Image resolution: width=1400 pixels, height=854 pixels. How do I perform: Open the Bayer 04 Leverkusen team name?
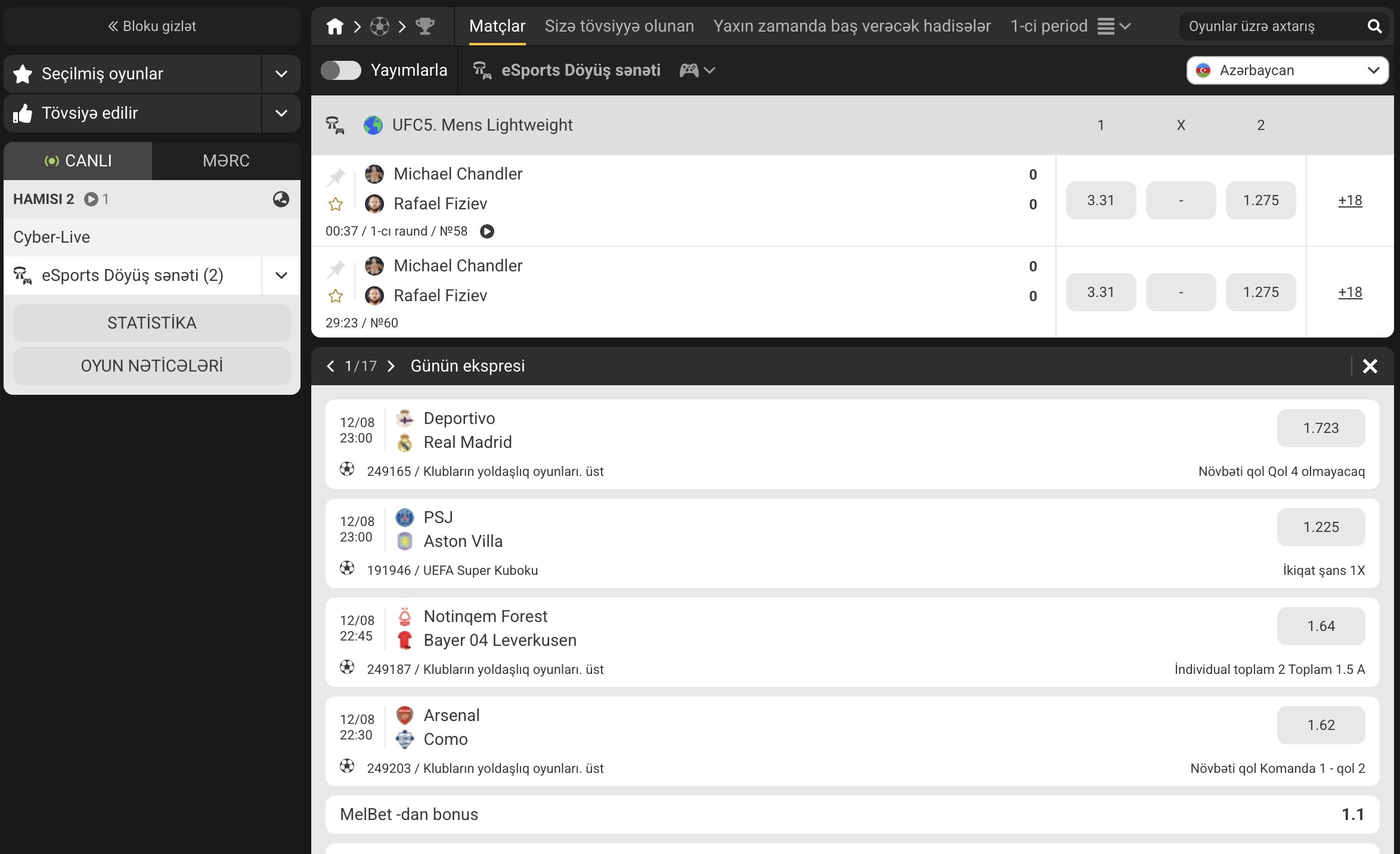(x=500, y=640)
